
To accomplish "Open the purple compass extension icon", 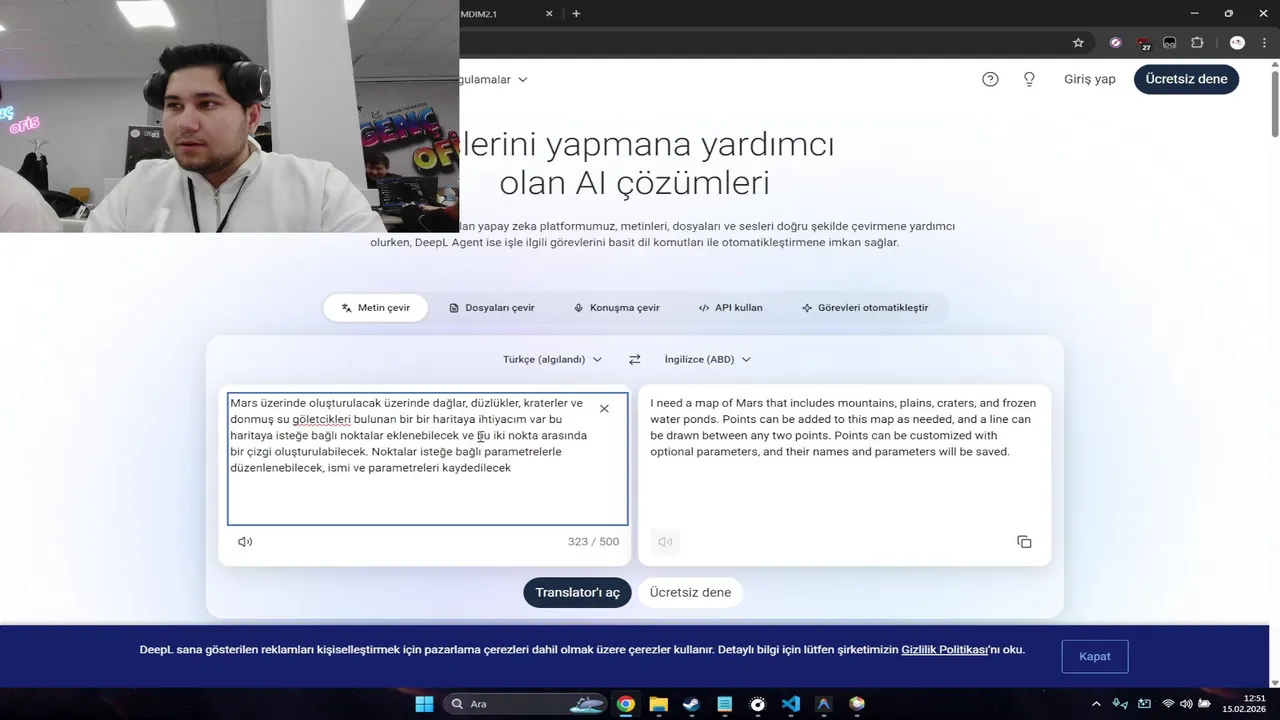I will coord(1115,43).
